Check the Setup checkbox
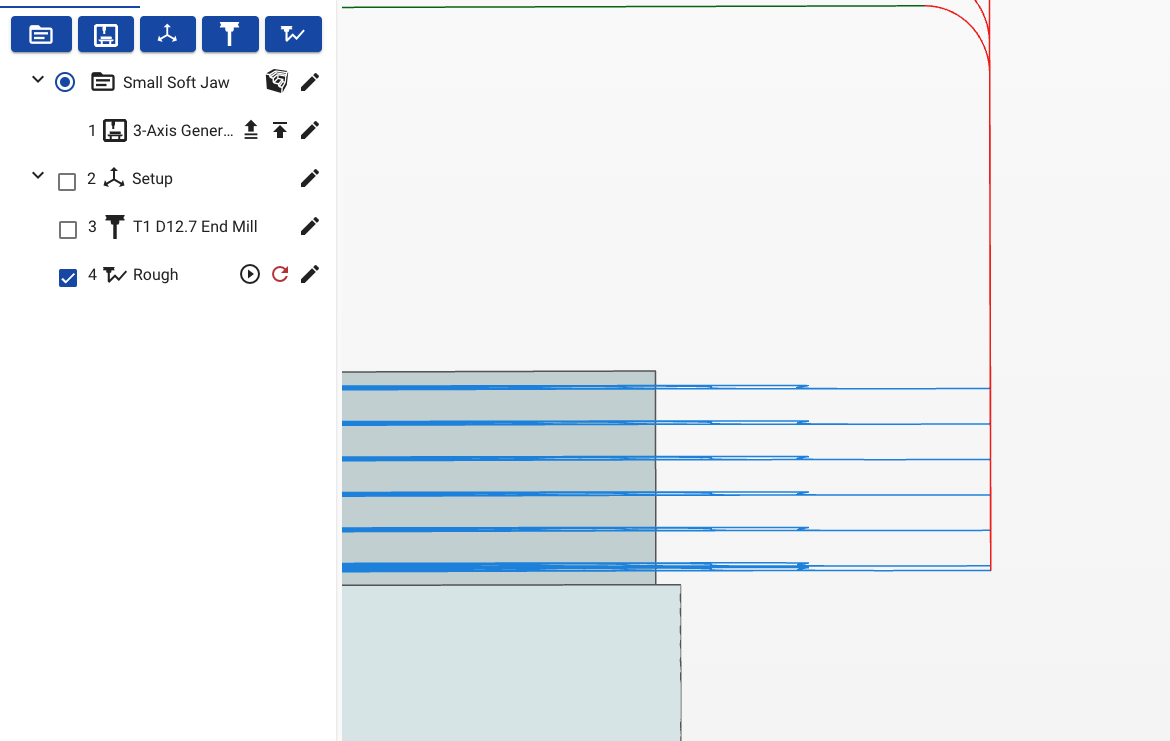 click(x=67, y=182)
